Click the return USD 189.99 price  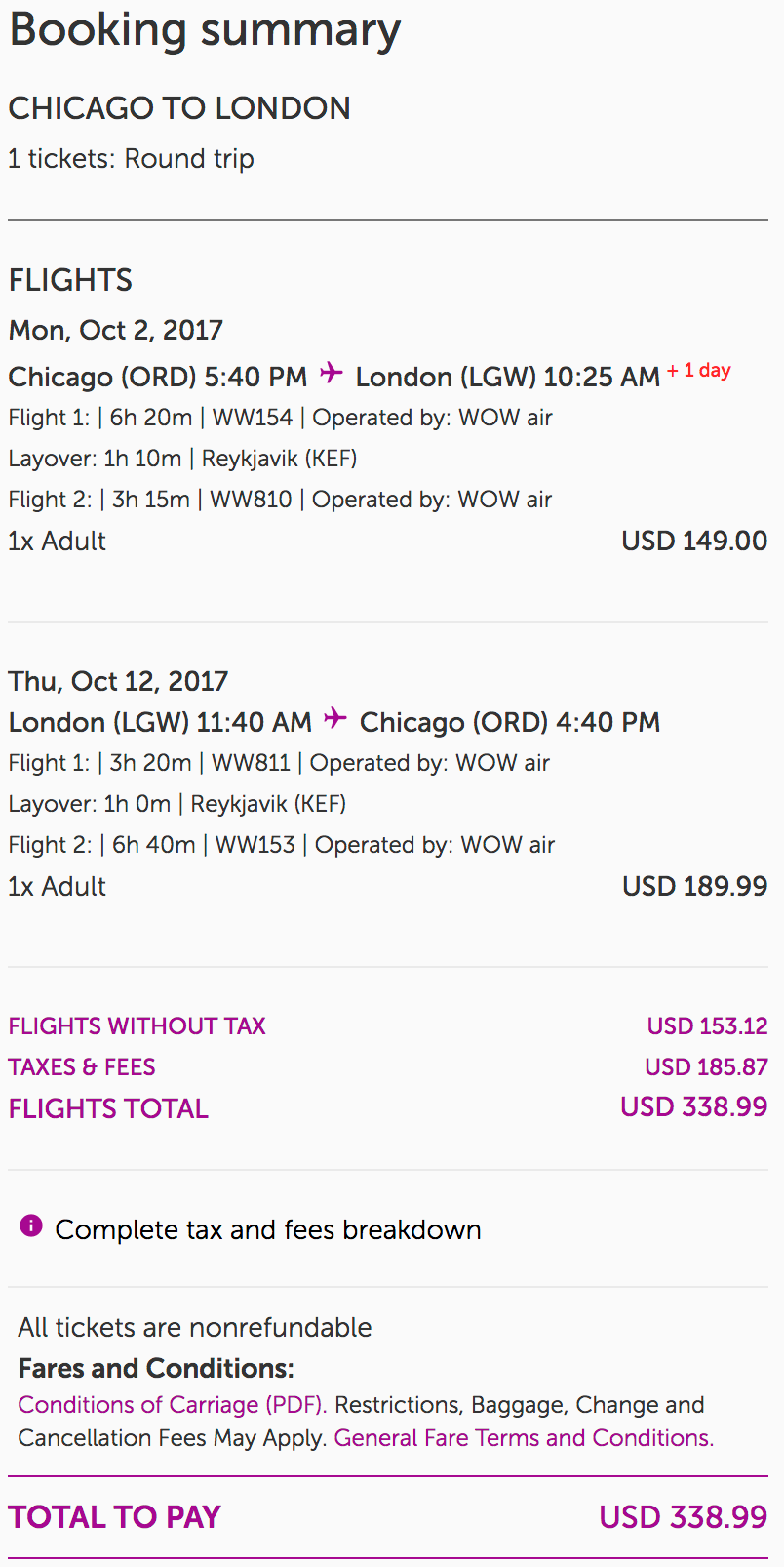[695, 886]
